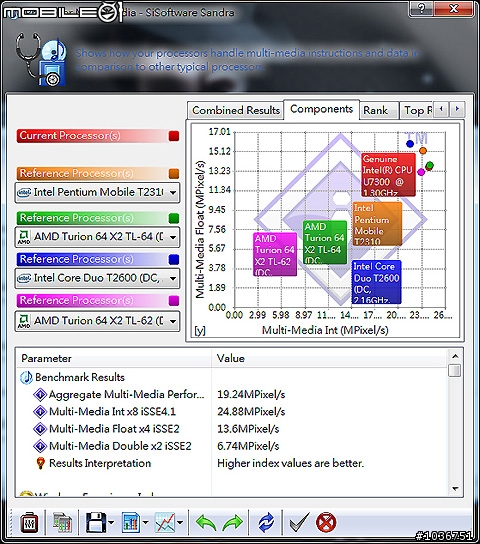Image resolution: width=480 pixels, height=544 pixels.
Task: Click the Benchmark Results section icon
Action: (26, 377)
